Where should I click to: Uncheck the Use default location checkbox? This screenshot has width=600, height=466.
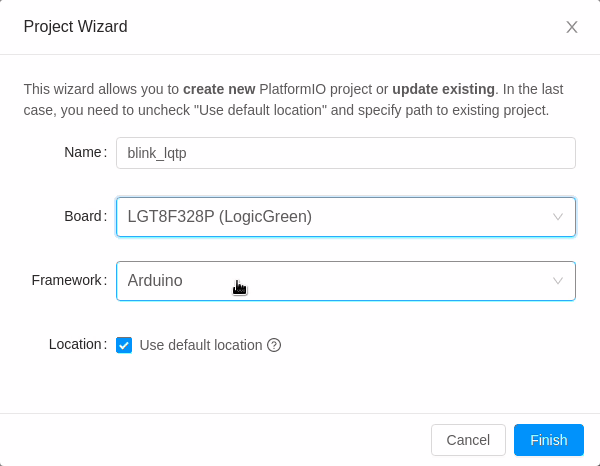pos(124,345)
